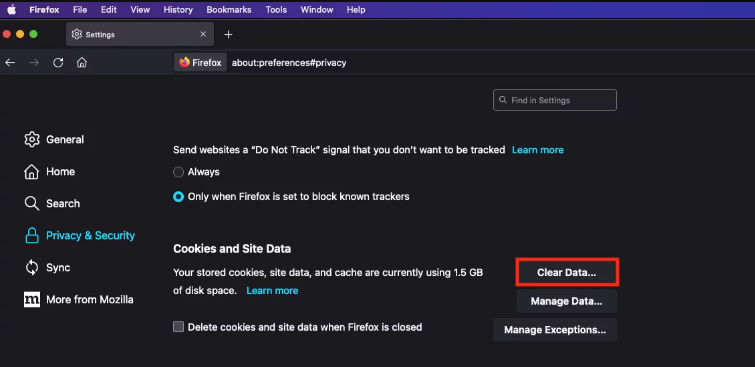Click Learn more link about disk space
755x367 pixels.
272,290
